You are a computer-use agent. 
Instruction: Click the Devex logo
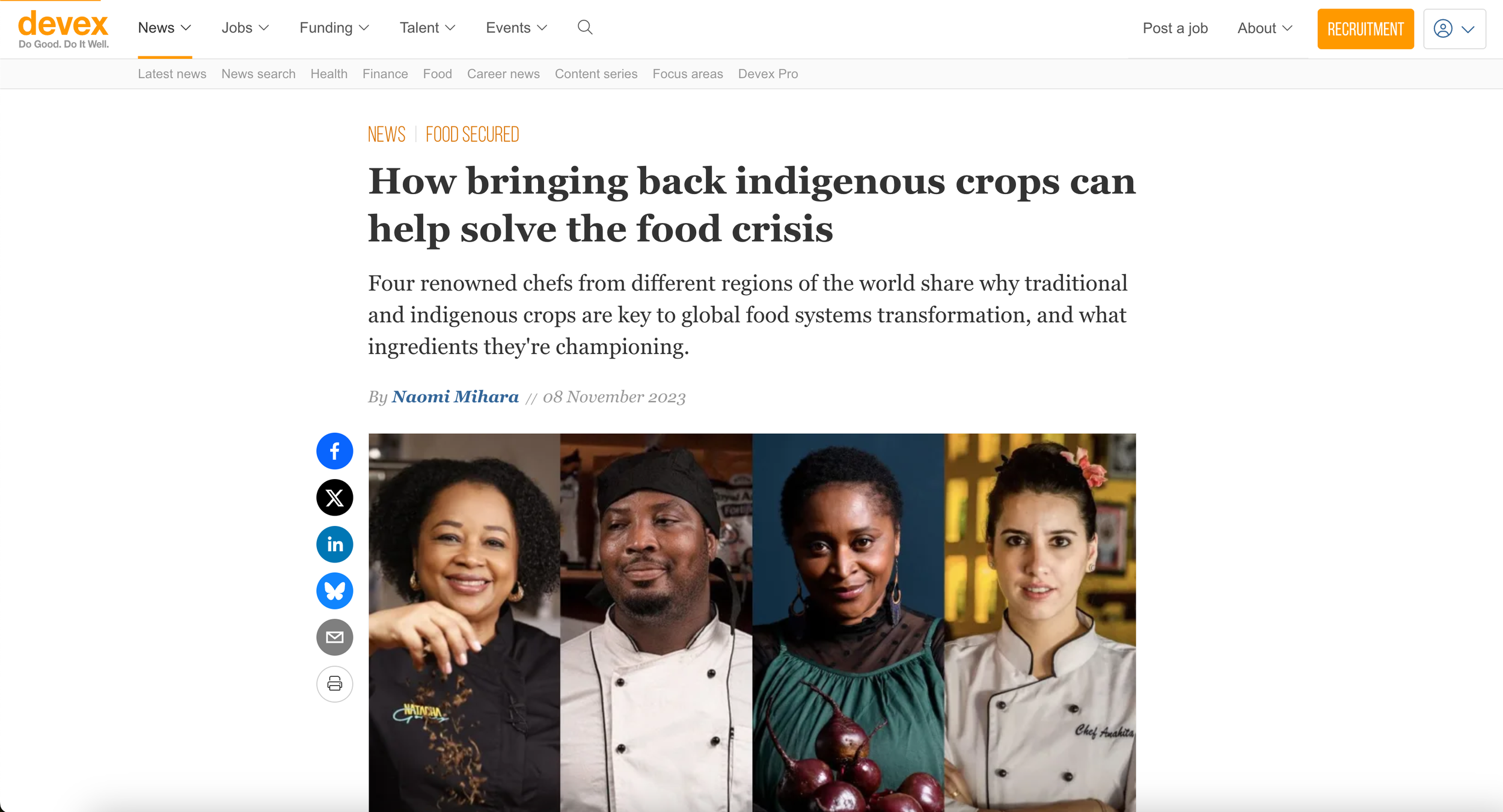tap(63, 29)
